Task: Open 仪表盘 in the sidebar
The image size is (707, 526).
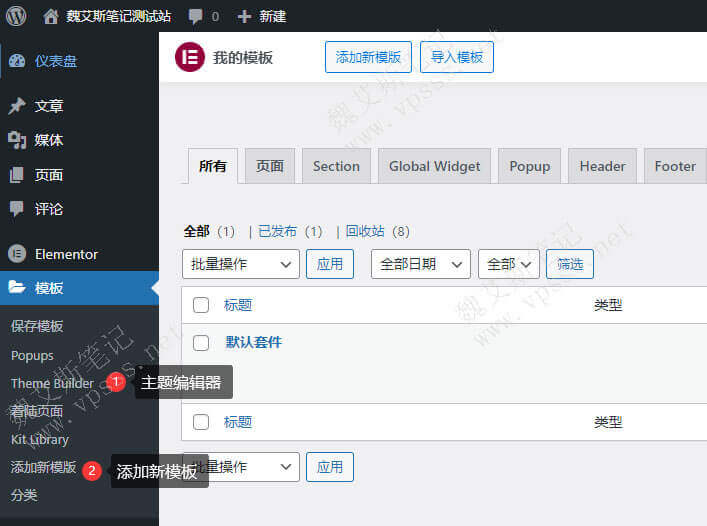Action: coord(56,60)
